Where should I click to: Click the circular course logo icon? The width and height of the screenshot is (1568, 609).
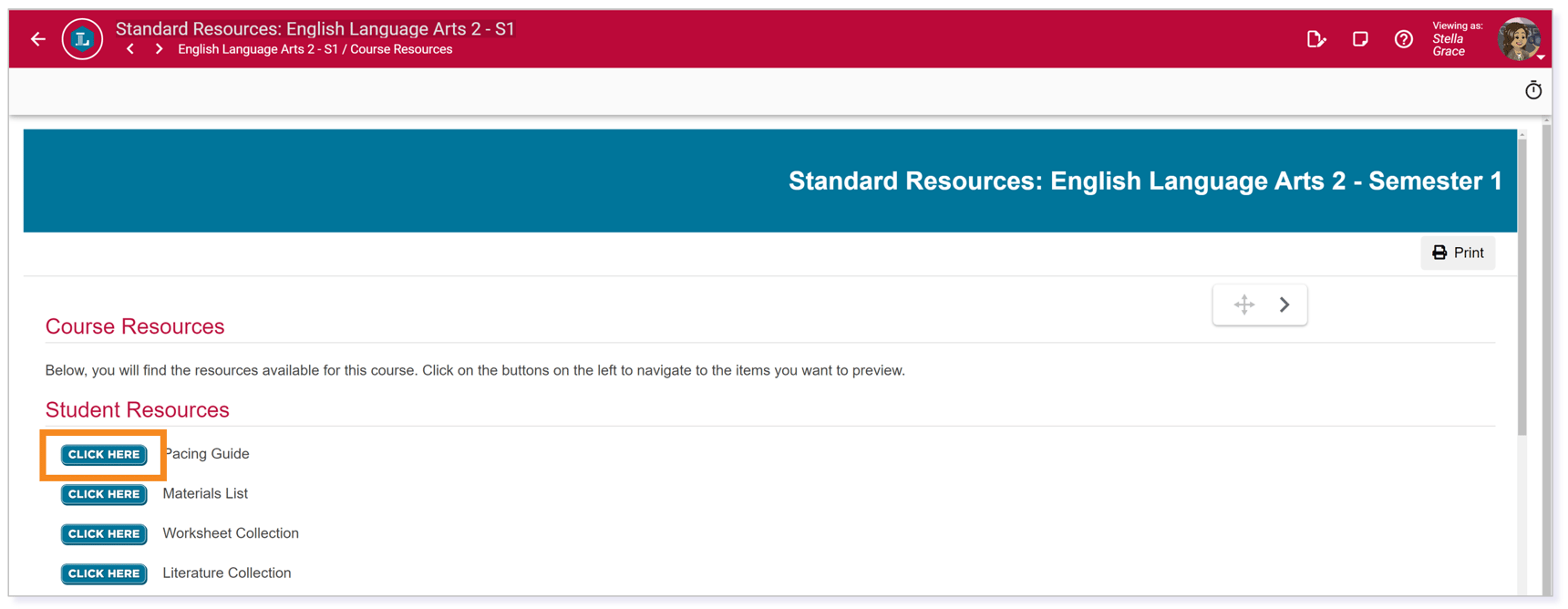82,39
